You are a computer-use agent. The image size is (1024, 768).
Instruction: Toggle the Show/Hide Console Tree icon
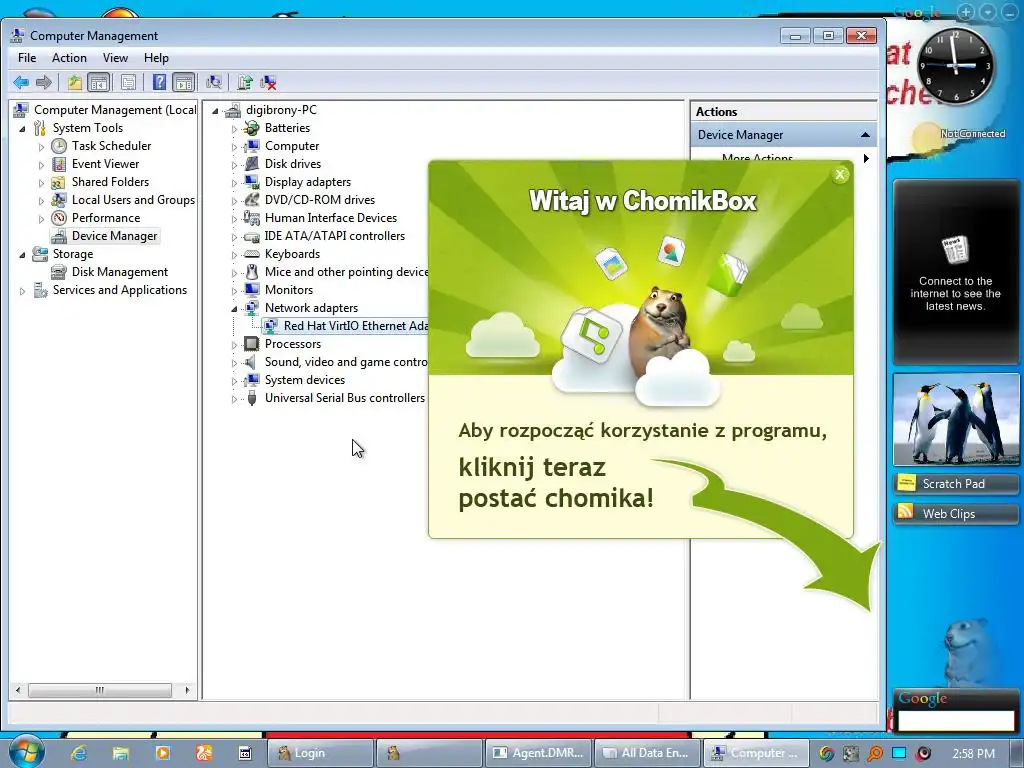coord(99,82)
